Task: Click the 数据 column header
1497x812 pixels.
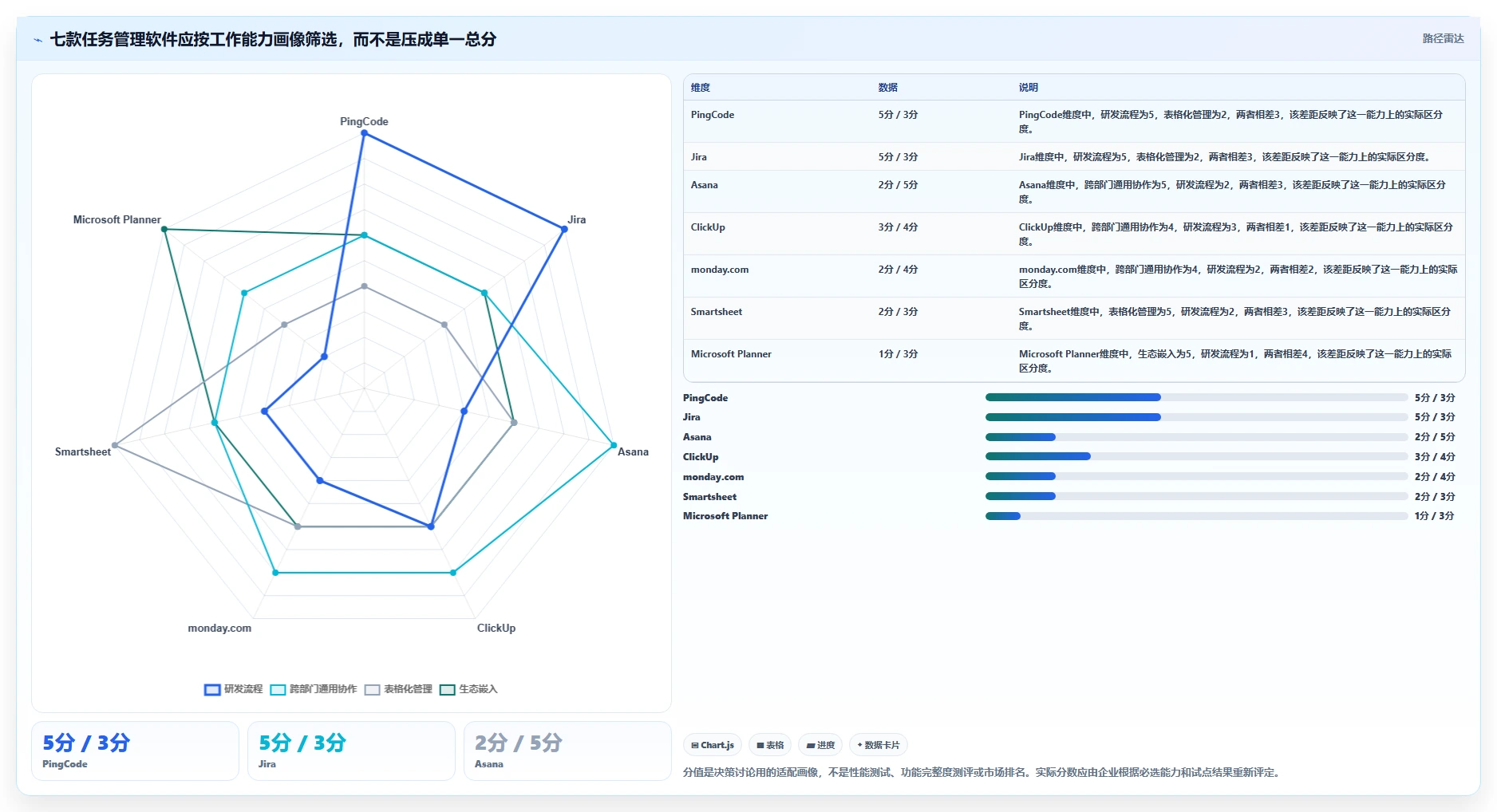Action: (888, 88)
